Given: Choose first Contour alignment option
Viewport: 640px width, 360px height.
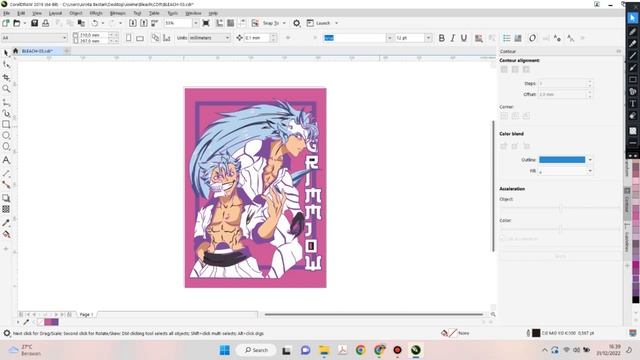Looking at the screenshot, I should point(504,69).
